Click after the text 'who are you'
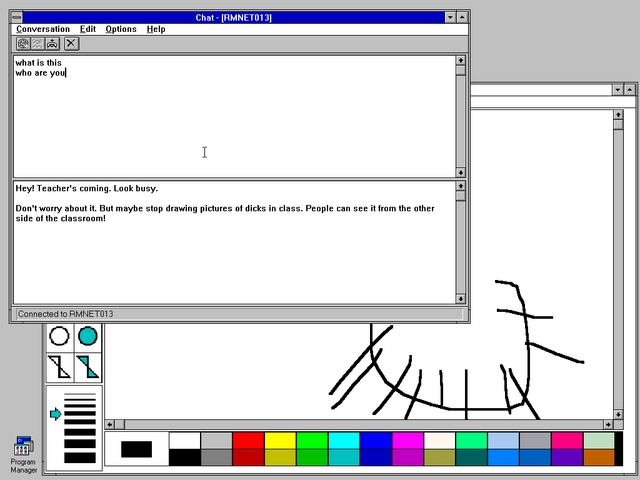Viewport: 640px width, 480px height. (67, 73)
